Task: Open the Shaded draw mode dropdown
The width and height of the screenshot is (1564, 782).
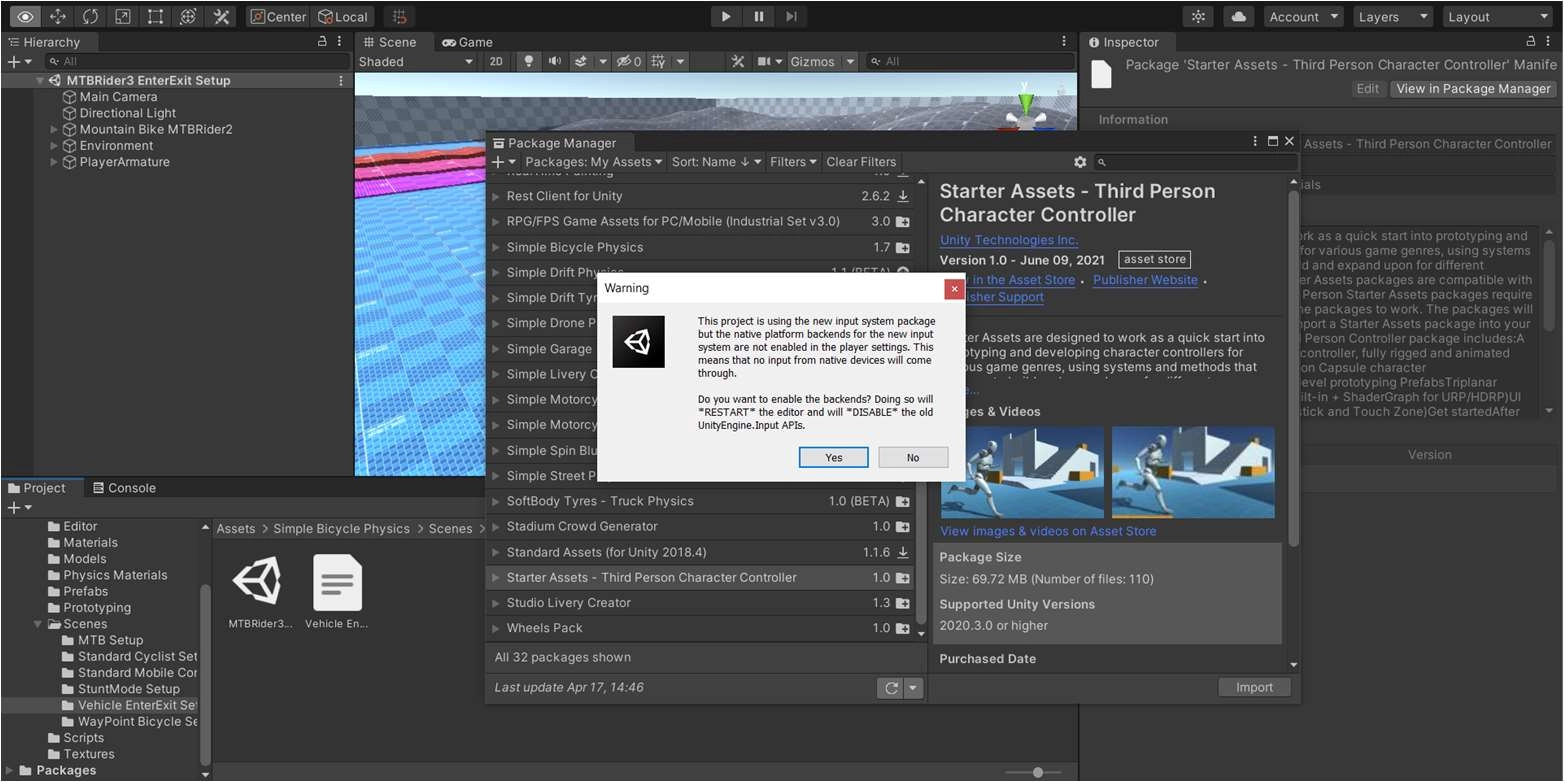Action: pyautogui.click(x=416, y=61)
